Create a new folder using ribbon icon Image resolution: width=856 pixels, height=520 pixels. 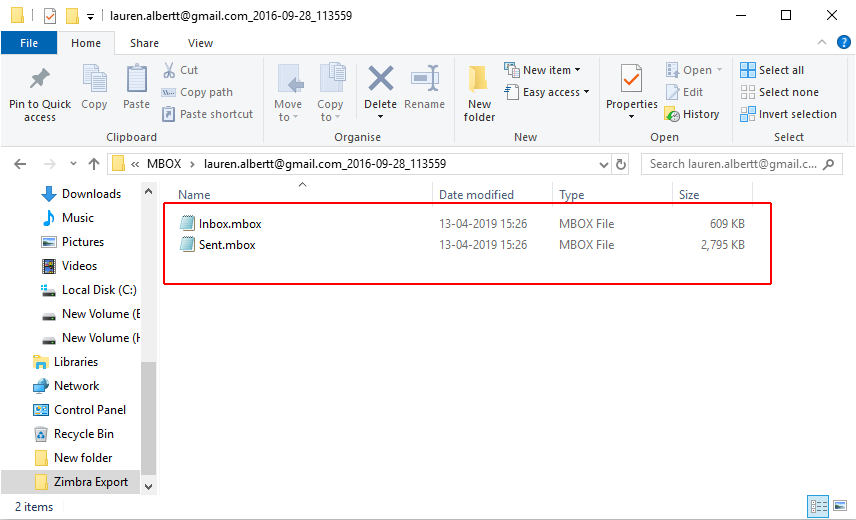pos(479,80)
